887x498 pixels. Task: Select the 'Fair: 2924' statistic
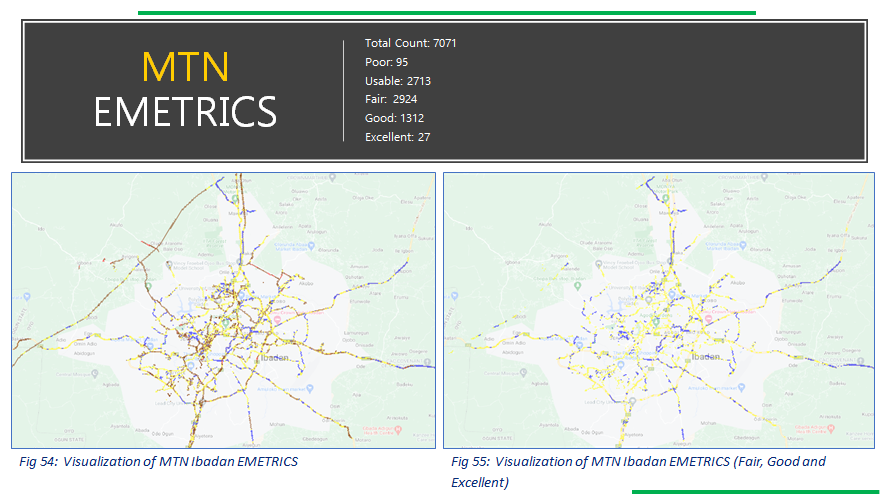tap(391, 99)
